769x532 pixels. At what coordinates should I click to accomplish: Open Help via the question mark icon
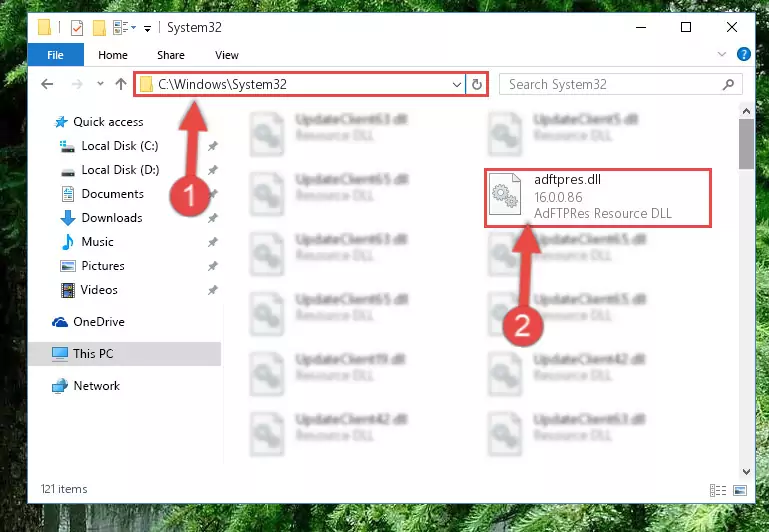point(743,54)
